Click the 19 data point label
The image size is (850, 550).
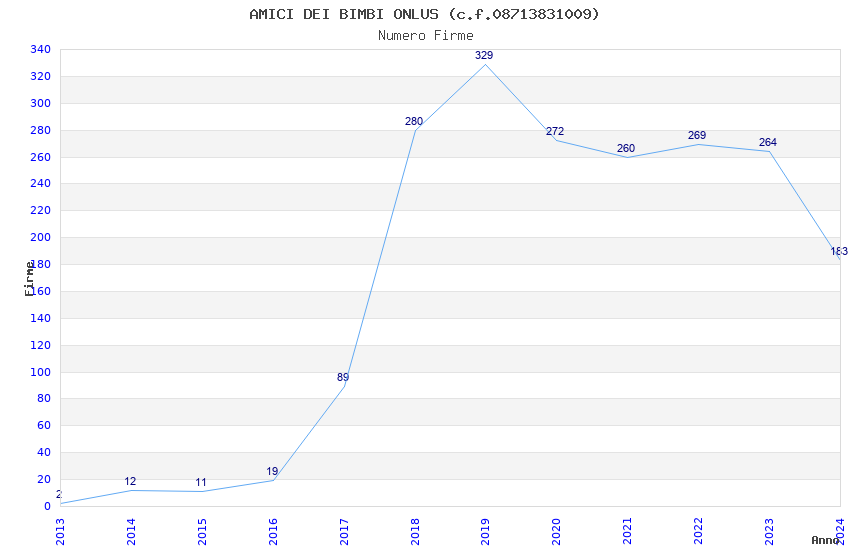pyautogui.click(x=272, y=471)
